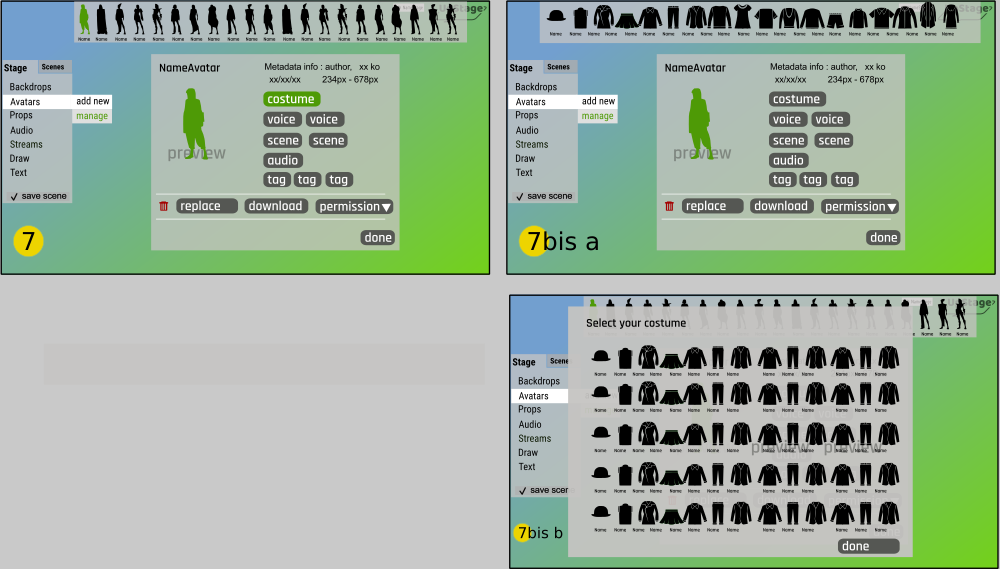This screenshot has height=569, width=1000.
Task: Open Audio in panel 7bis b sidebar
Action: 530,424
